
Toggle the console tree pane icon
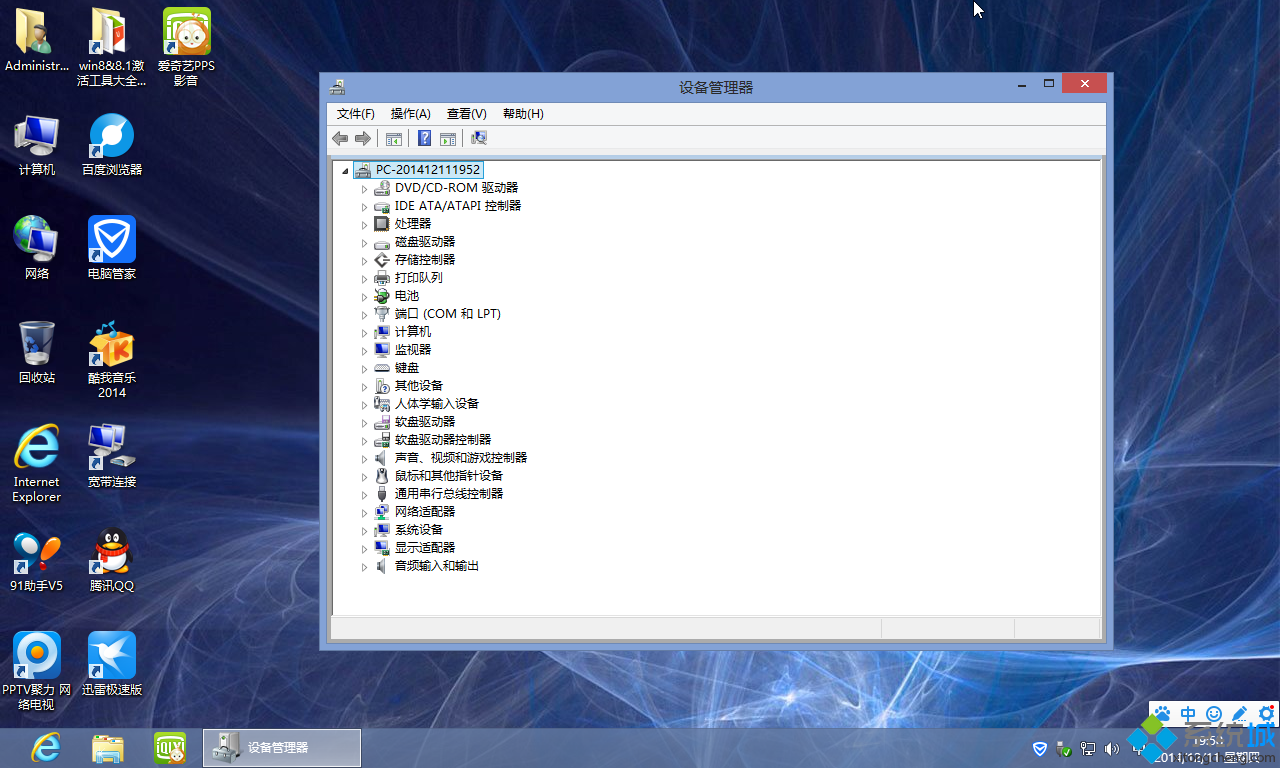coord(394,139)
